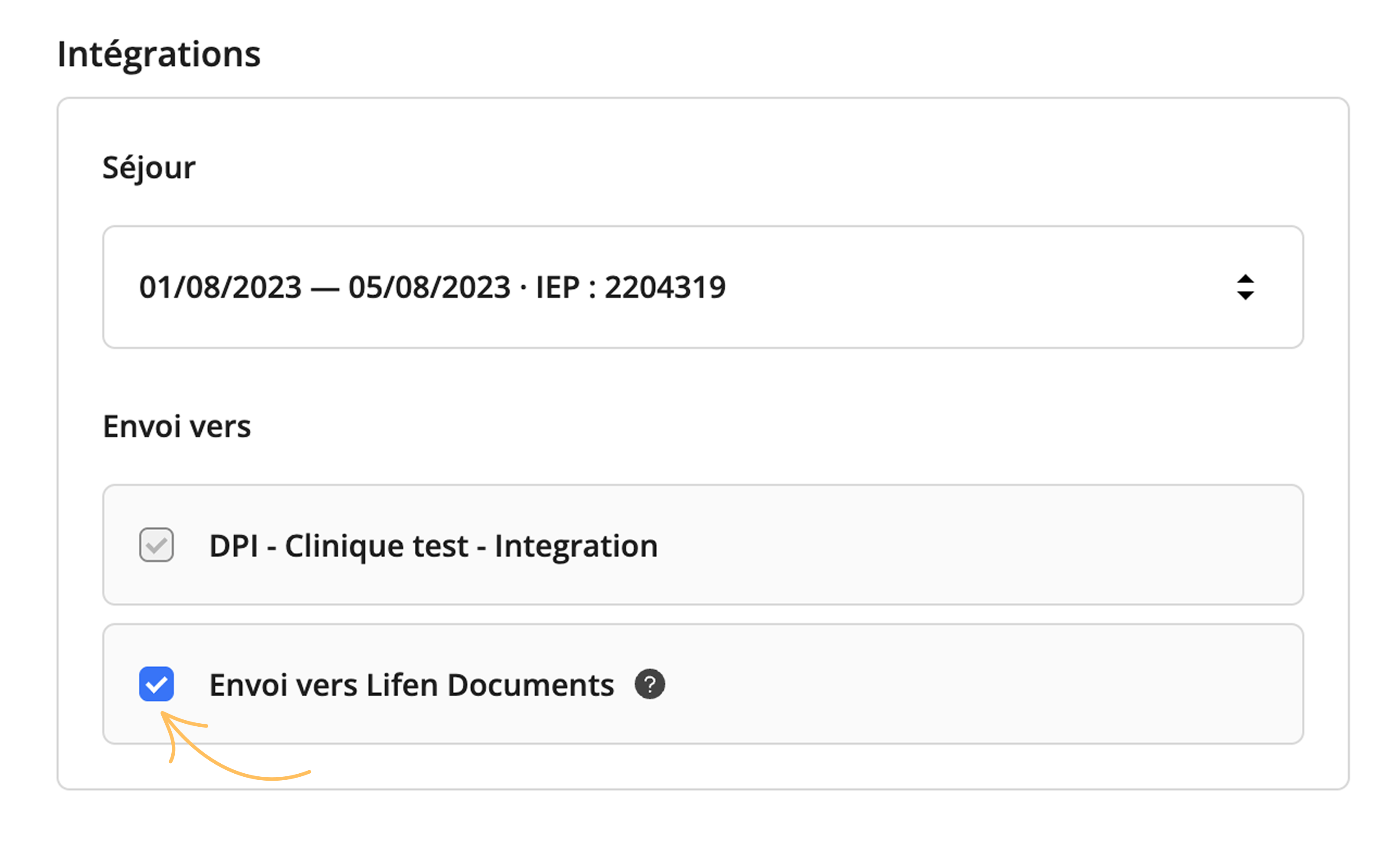The width and height of the screenshot is (1400, 842).
Task: Click the "DPI - Clinique test - Integration" label
Action: 434,546
